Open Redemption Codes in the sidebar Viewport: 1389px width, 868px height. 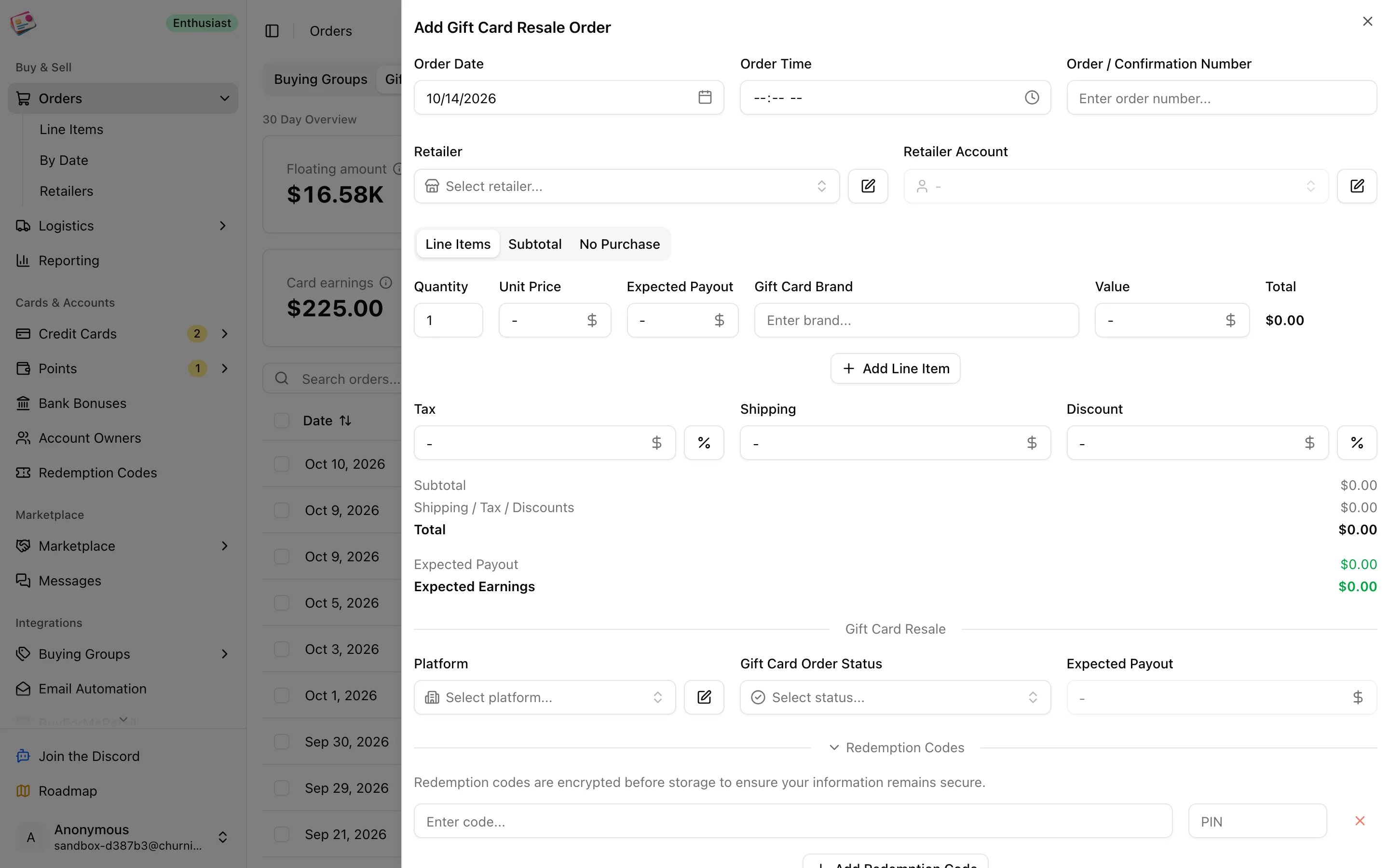pos(123,473)
